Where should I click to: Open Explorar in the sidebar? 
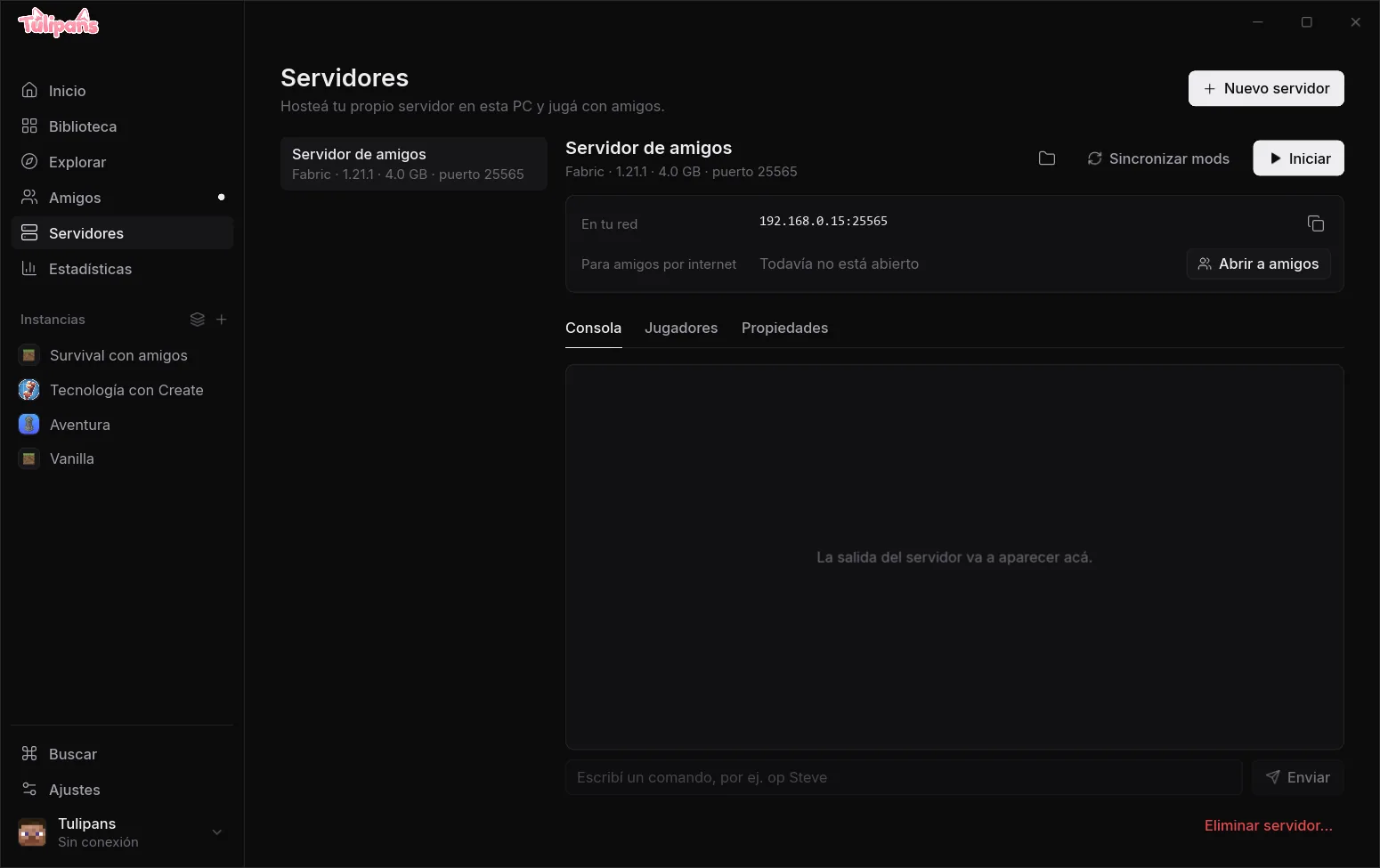[x=122, y=162]
